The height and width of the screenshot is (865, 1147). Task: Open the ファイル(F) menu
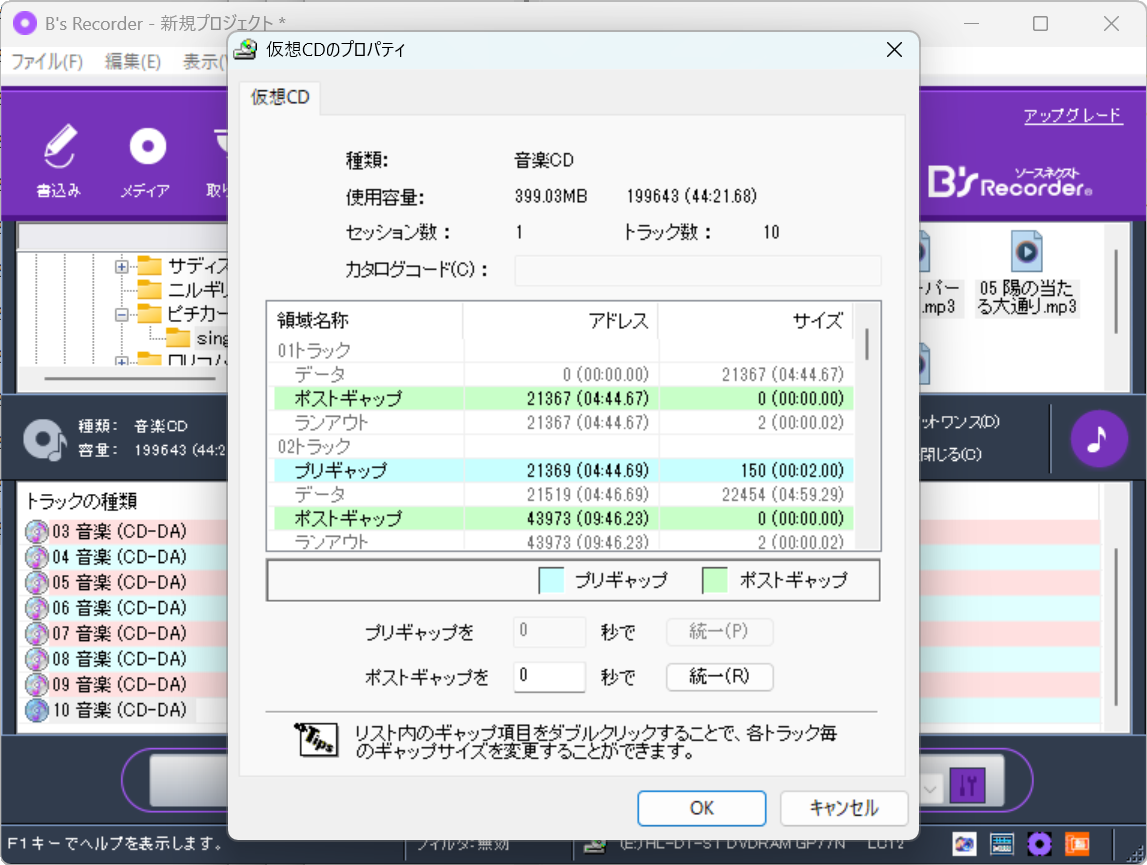(47, 61)
